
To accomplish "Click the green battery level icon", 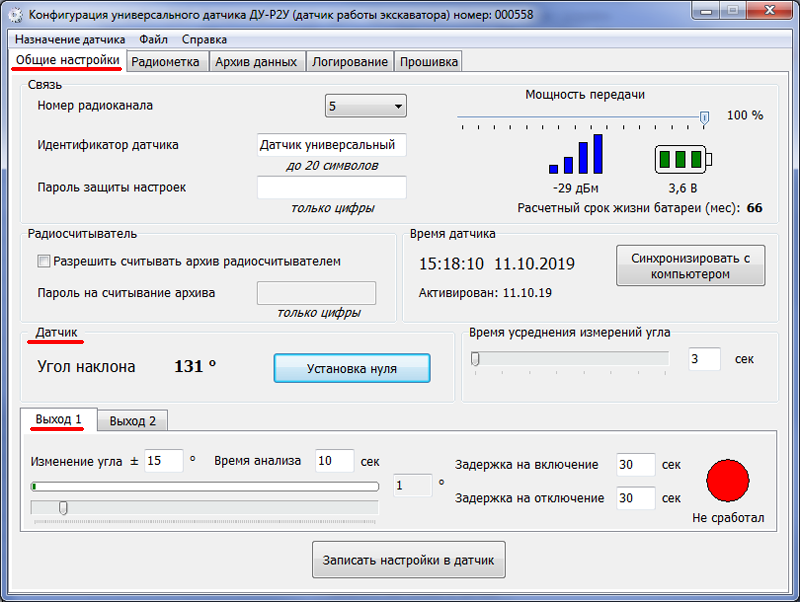I will coord(683,160).
